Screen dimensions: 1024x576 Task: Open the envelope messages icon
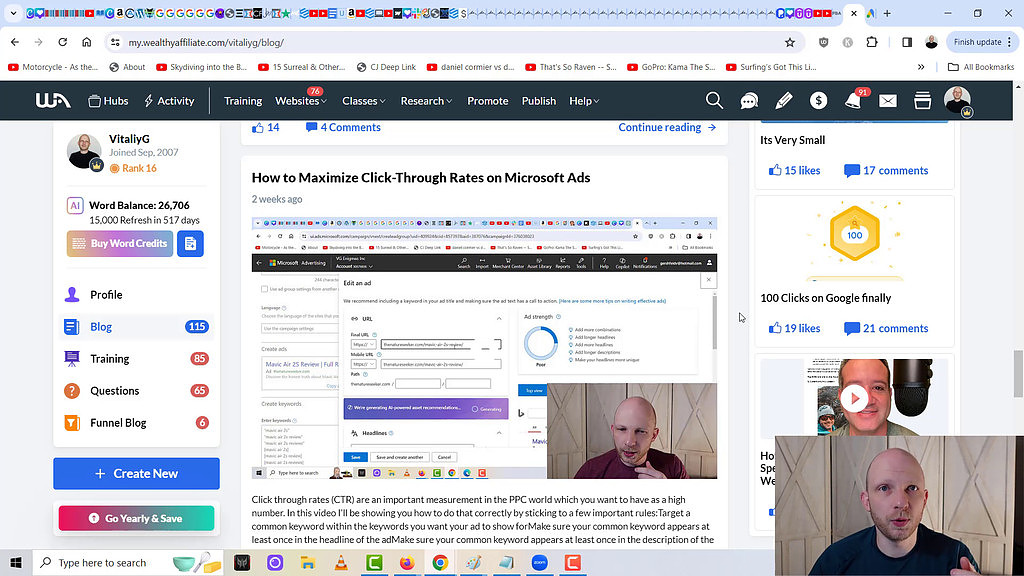(x=888, y=101)
